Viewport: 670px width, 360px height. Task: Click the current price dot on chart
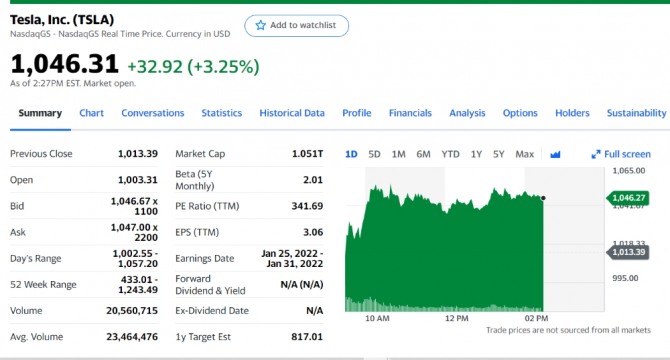[x=543, y=198]
